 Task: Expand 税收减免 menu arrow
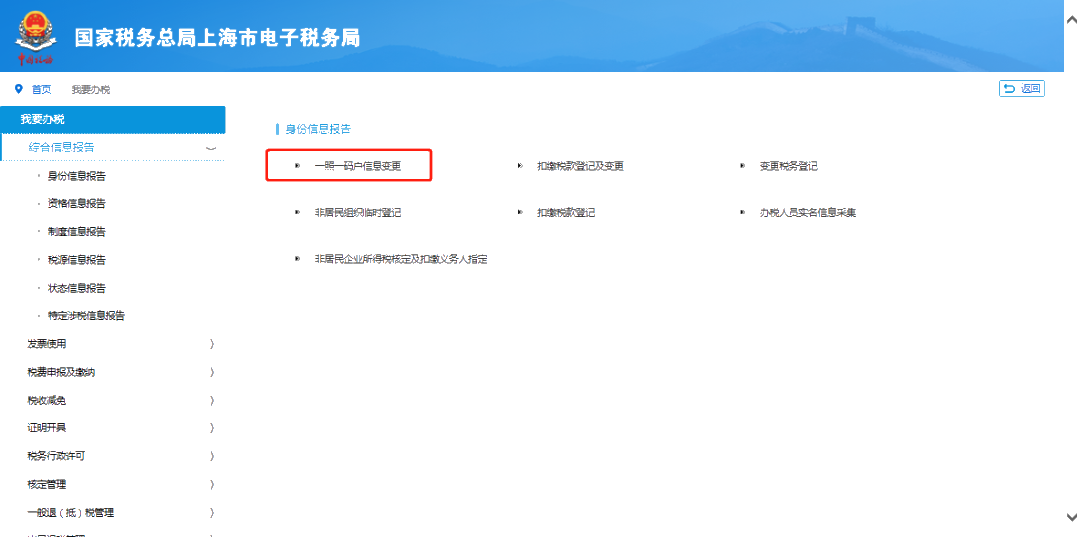(x=212, y=401)
